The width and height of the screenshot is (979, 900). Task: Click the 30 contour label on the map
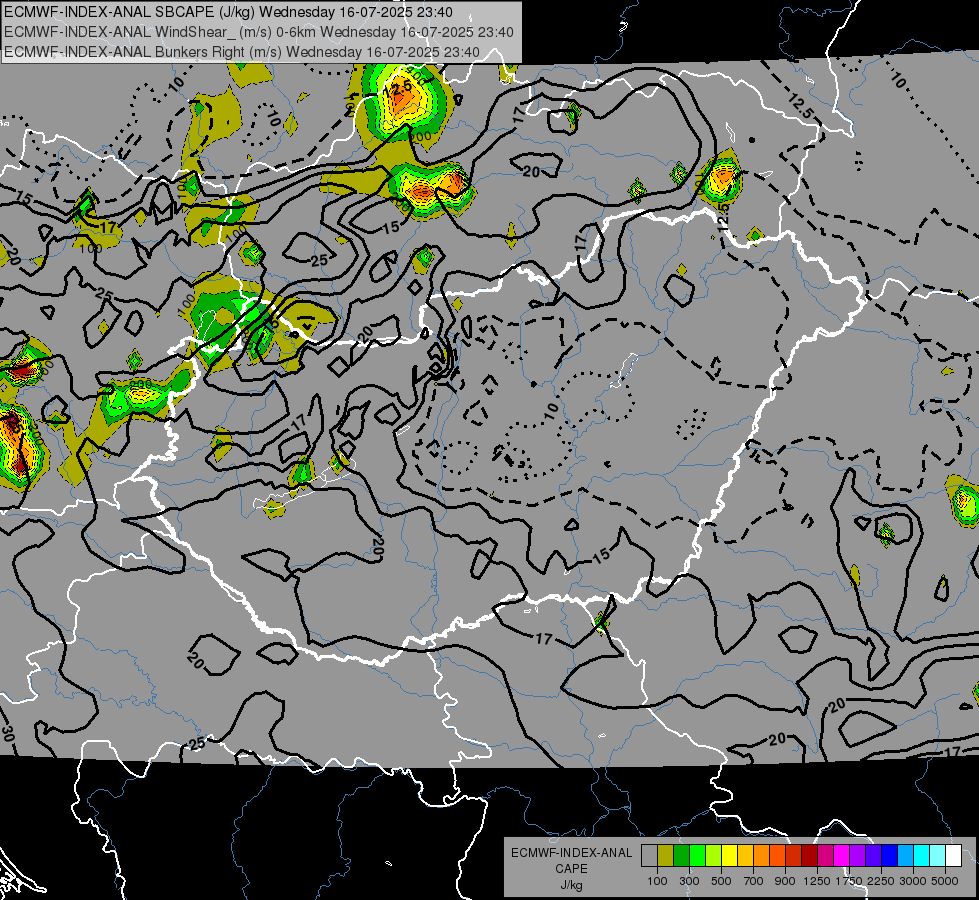(x=7, y=733)
